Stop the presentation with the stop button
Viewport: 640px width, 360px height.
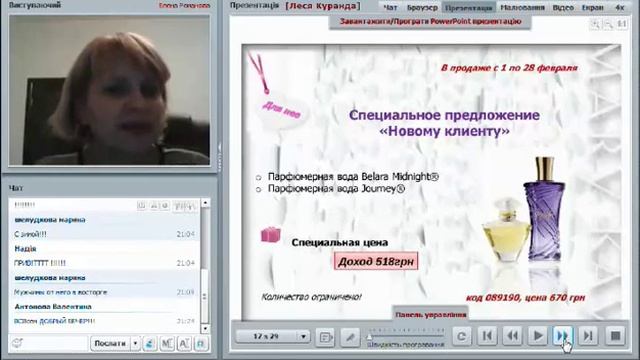tap(615, 336)
